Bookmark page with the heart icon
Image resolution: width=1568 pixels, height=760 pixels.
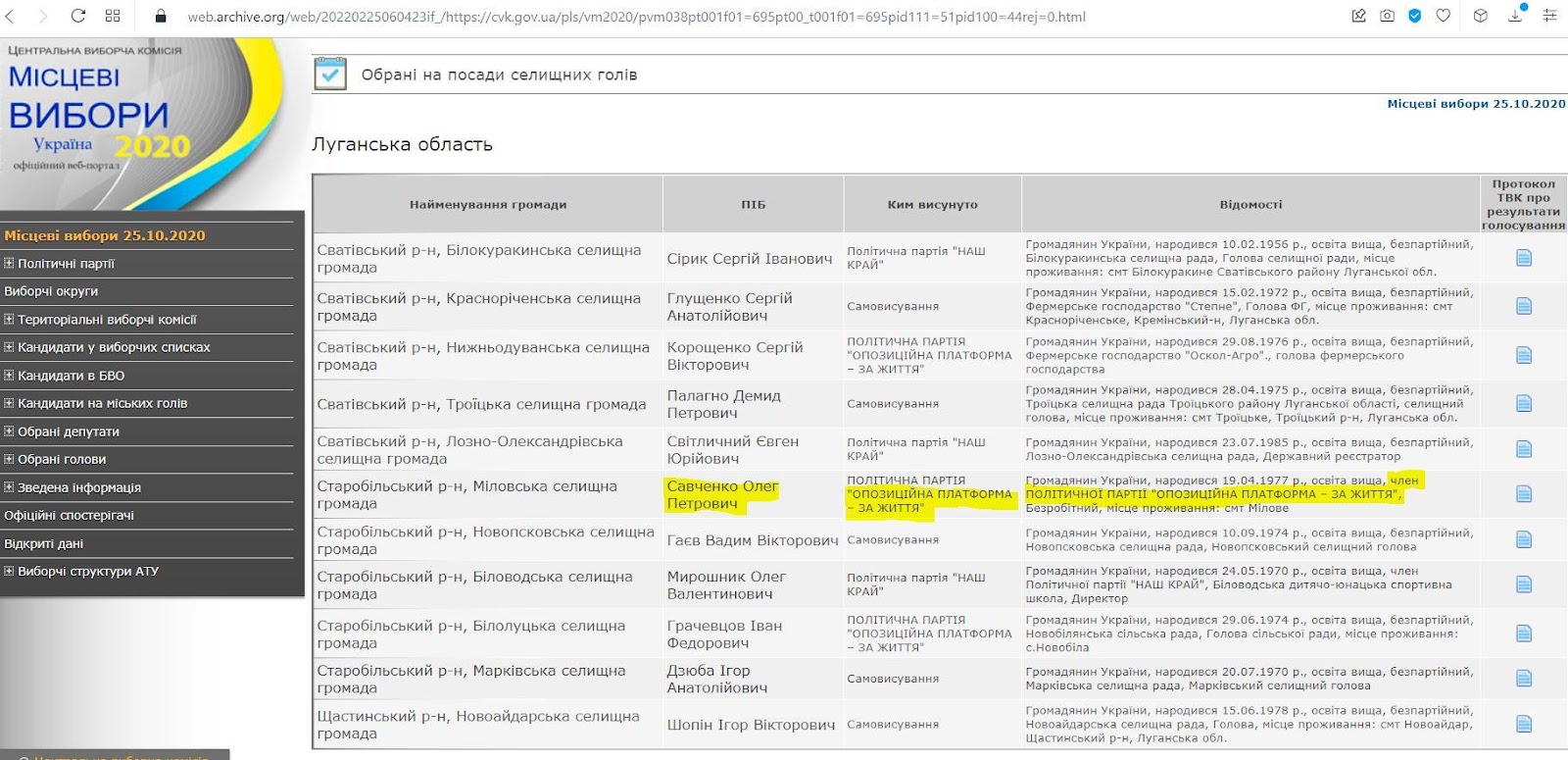1443,16
